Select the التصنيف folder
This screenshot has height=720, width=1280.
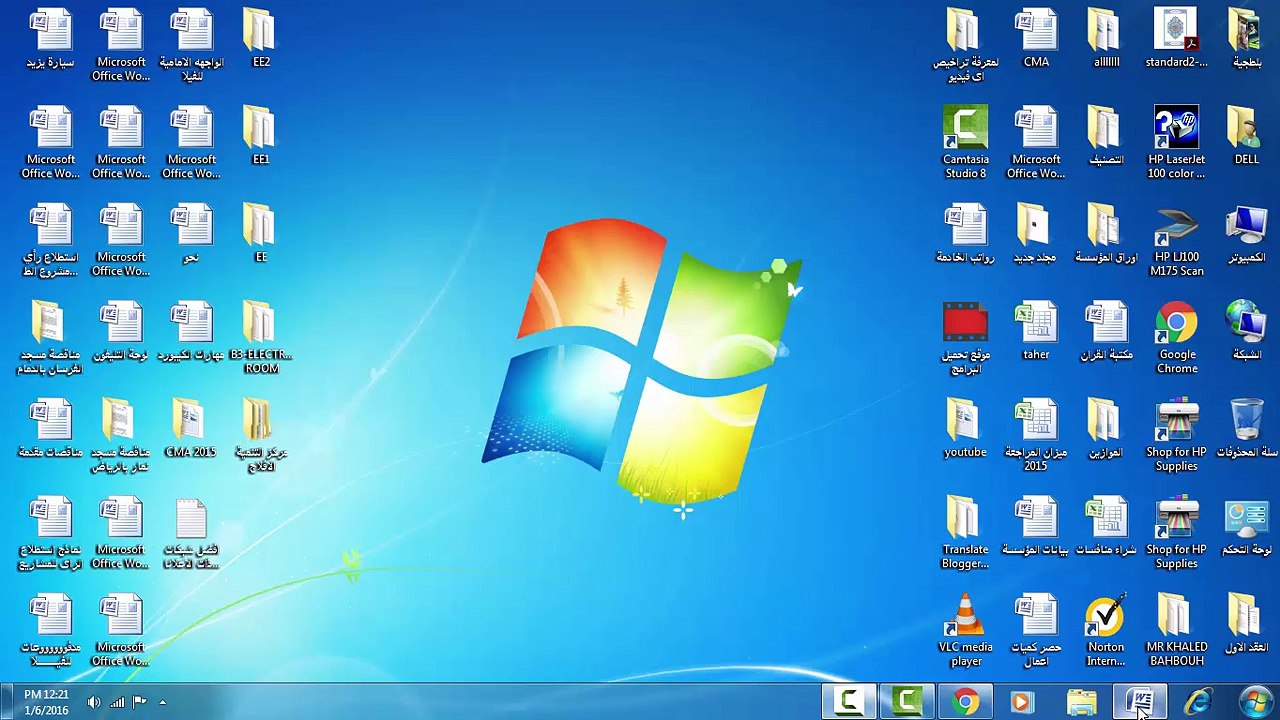click(1105, 136)
